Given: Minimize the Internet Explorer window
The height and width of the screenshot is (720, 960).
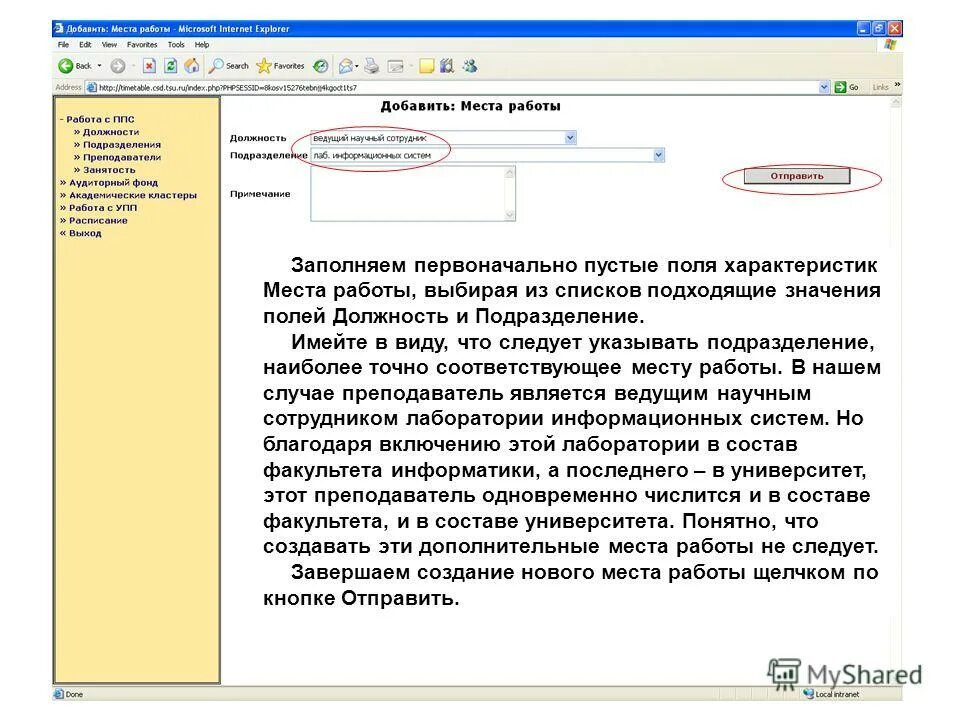Looking at the screenshot, I should pos(863,28).
